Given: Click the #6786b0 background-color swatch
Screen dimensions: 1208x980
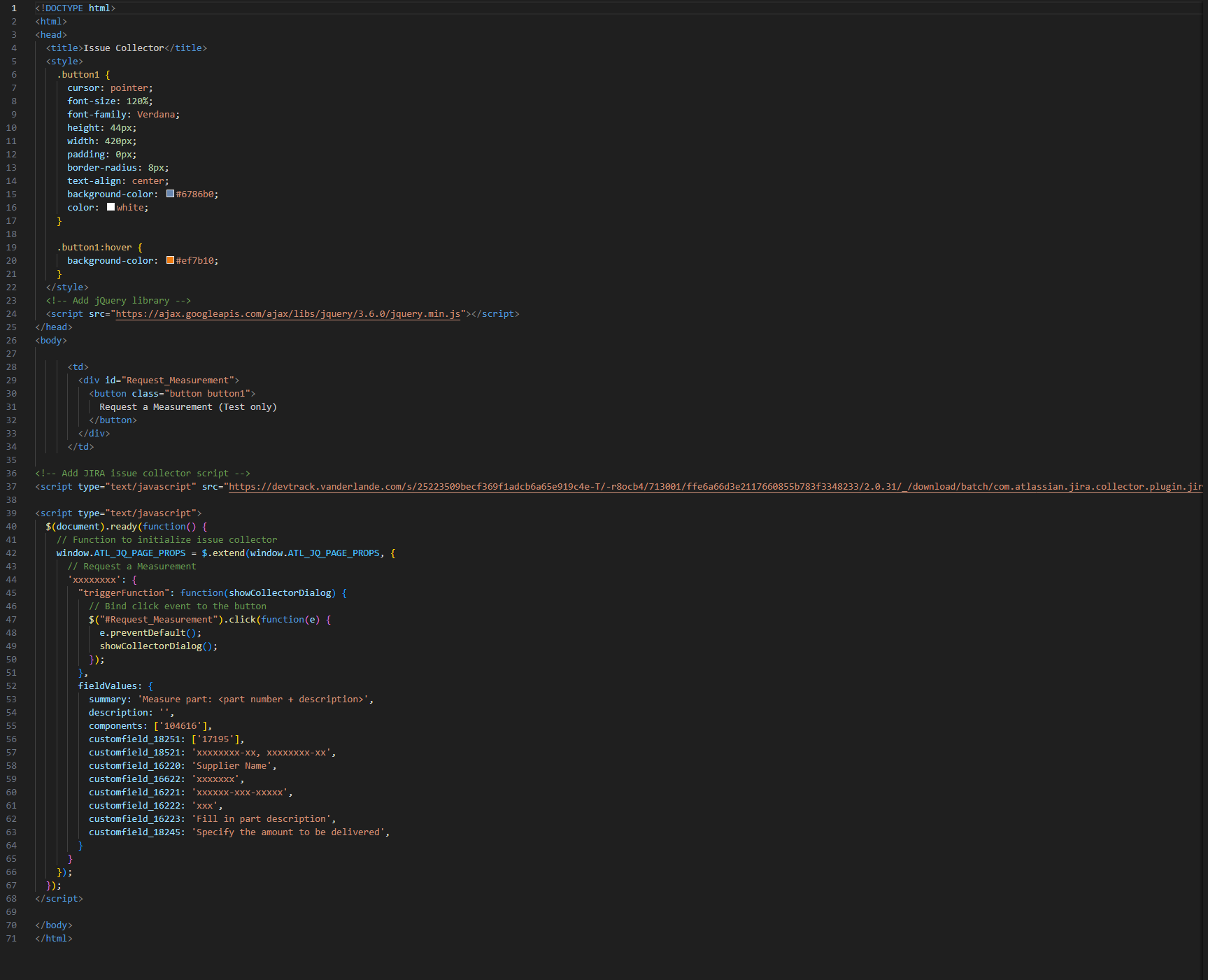Looking at the screenshot, I should click(170, 194).
